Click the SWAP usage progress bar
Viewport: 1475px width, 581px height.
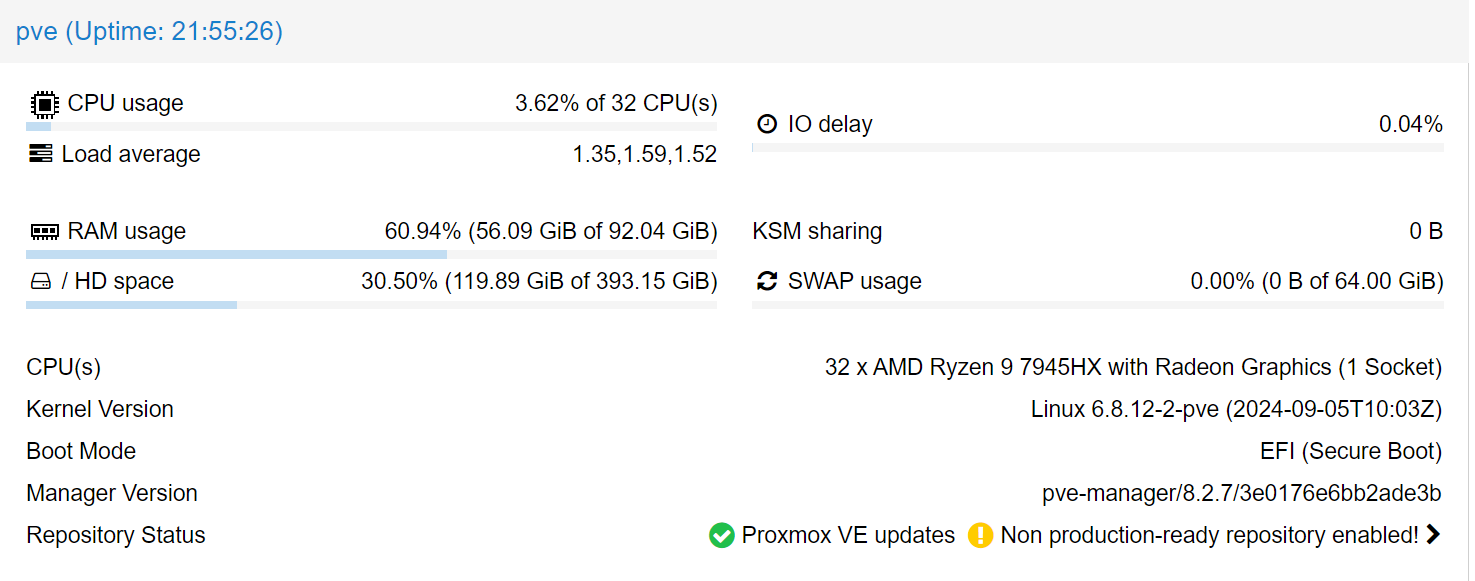(x=1097, y=305)
